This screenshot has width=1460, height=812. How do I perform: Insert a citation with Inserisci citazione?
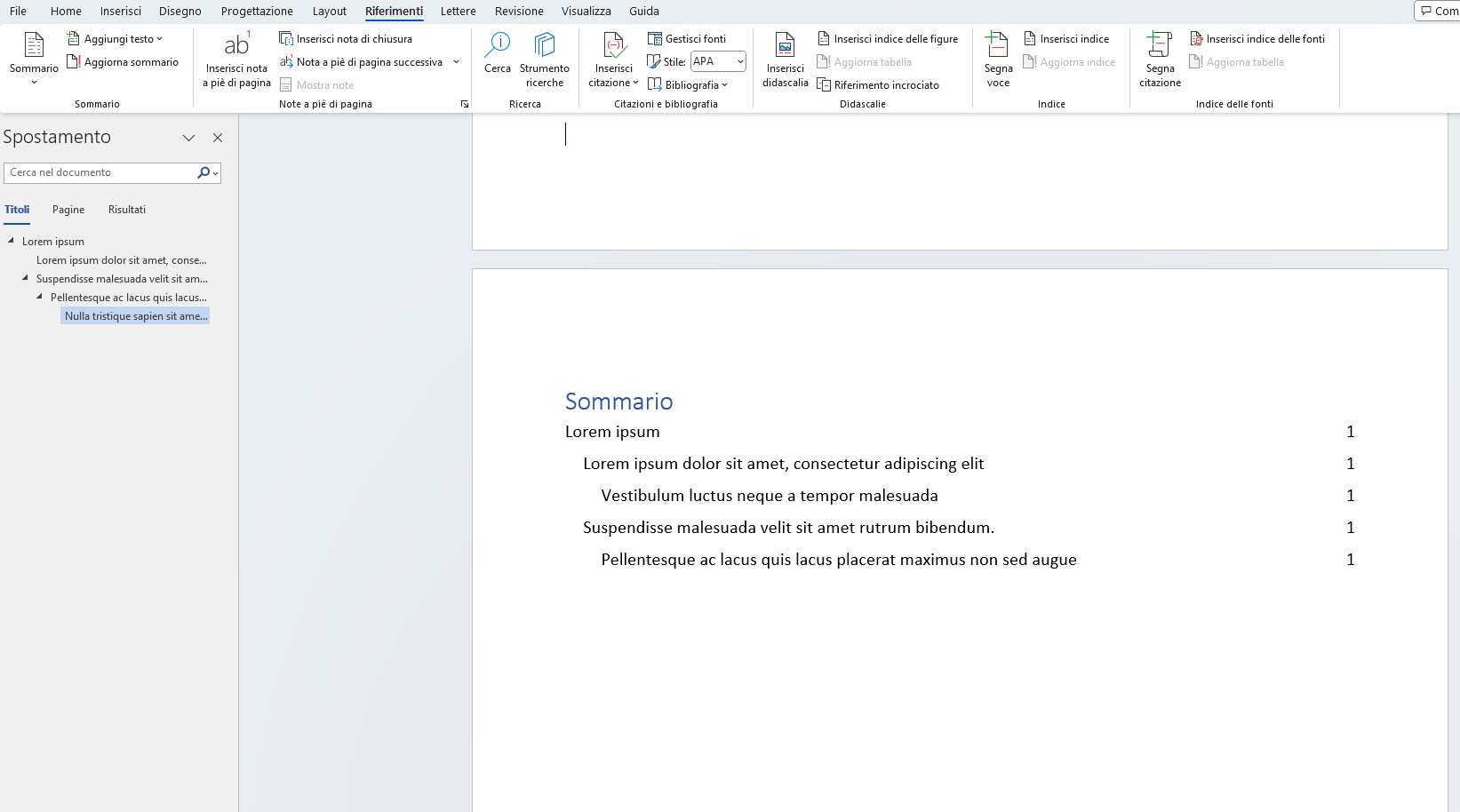pyautogui.click(x=612, y=60)
